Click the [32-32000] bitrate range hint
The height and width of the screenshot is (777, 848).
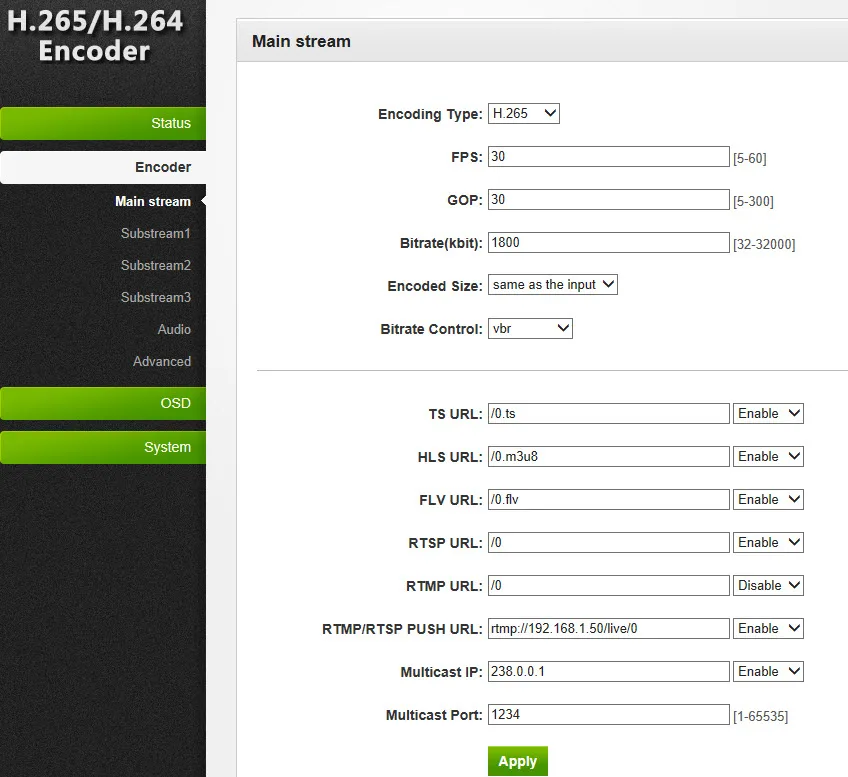764,244
